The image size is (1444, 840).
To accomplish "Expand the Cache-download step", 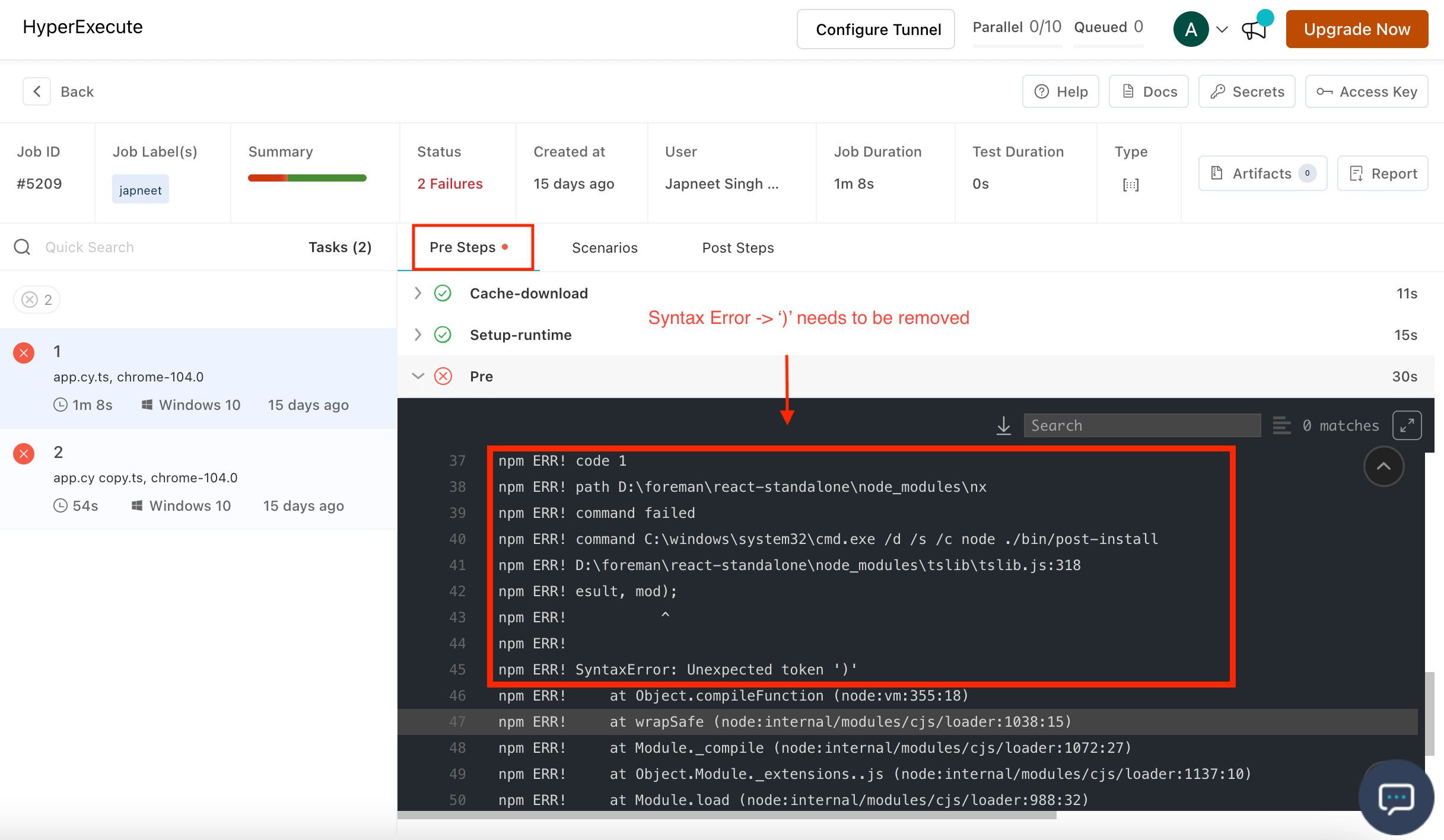I will 418,293.
